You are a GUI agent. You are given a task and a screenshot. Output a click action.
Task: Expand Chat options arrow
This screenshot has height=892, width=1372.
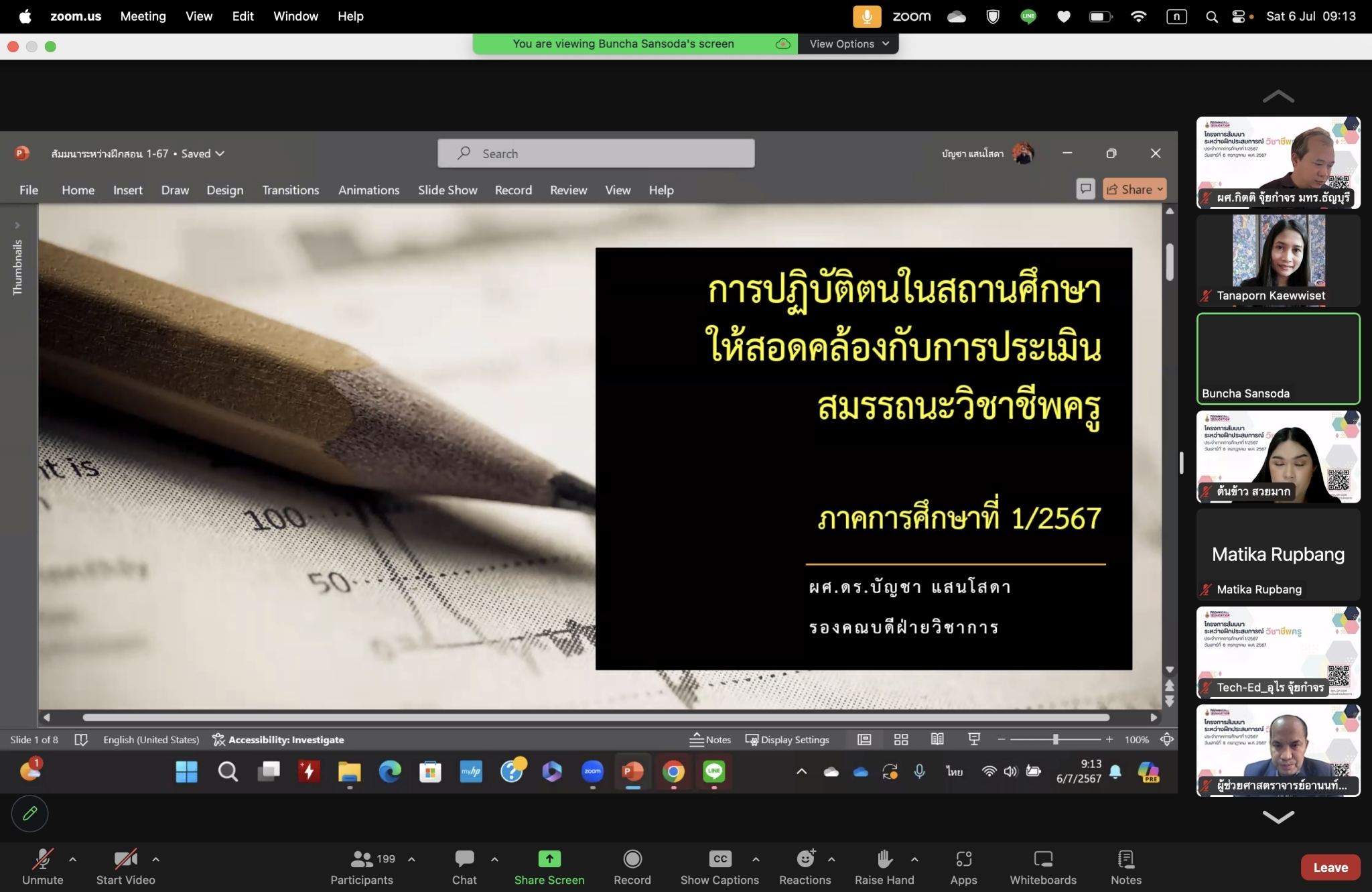pos(494,859)
